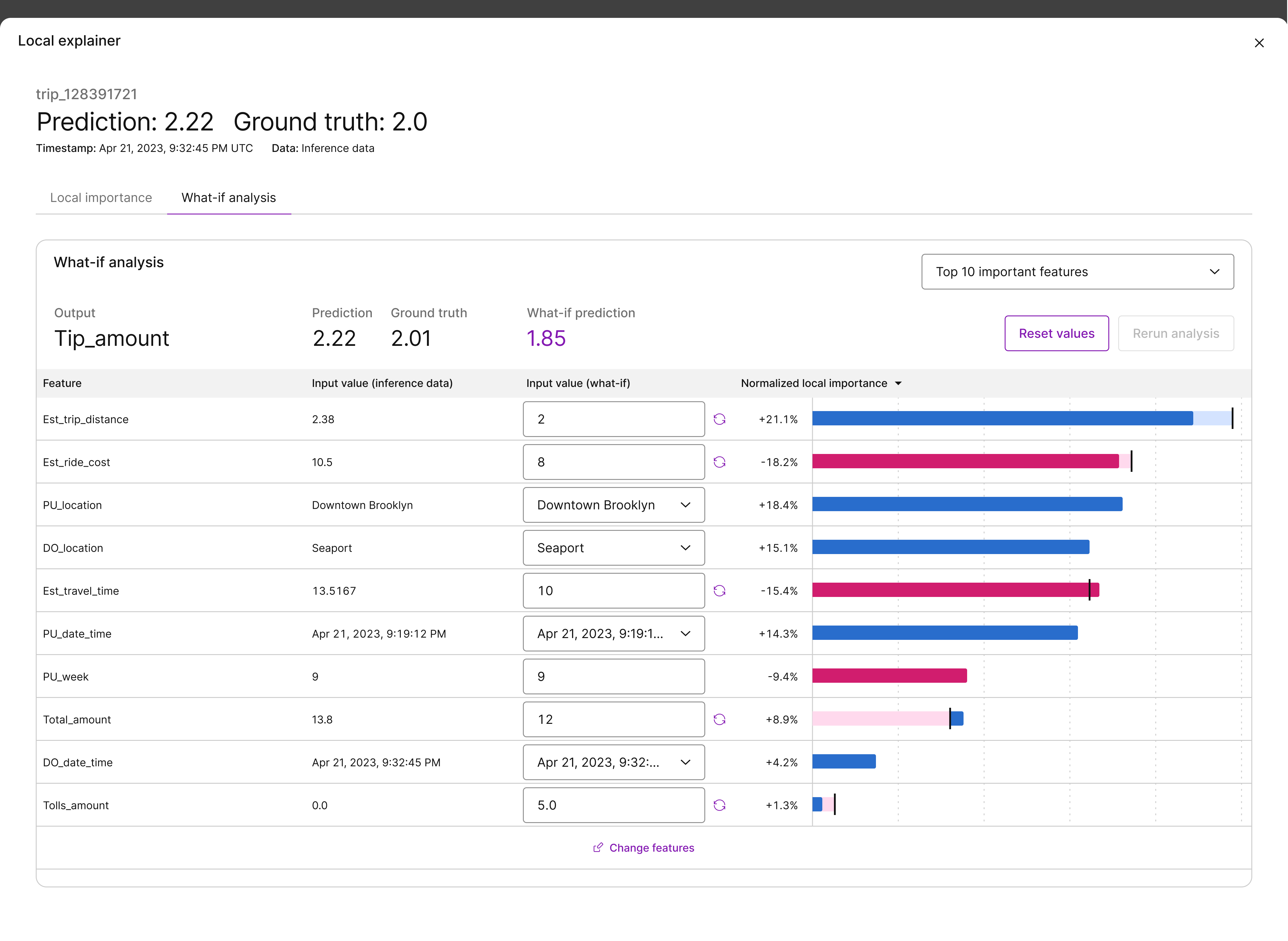1288x941 pixels.
Task: Click the Change features link
Action: point(651,847)
